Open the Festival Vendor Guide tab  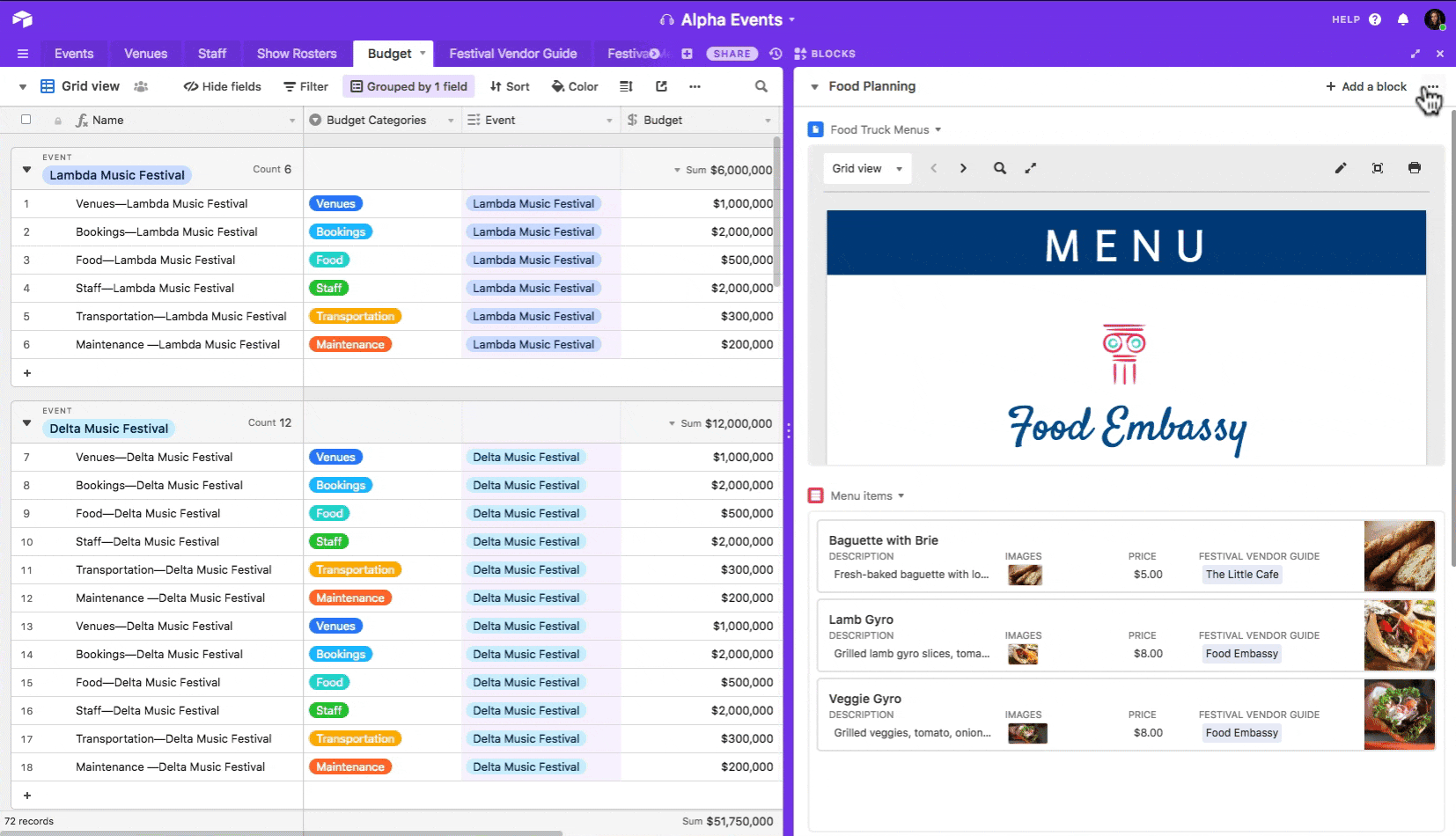tap(513, 54)
